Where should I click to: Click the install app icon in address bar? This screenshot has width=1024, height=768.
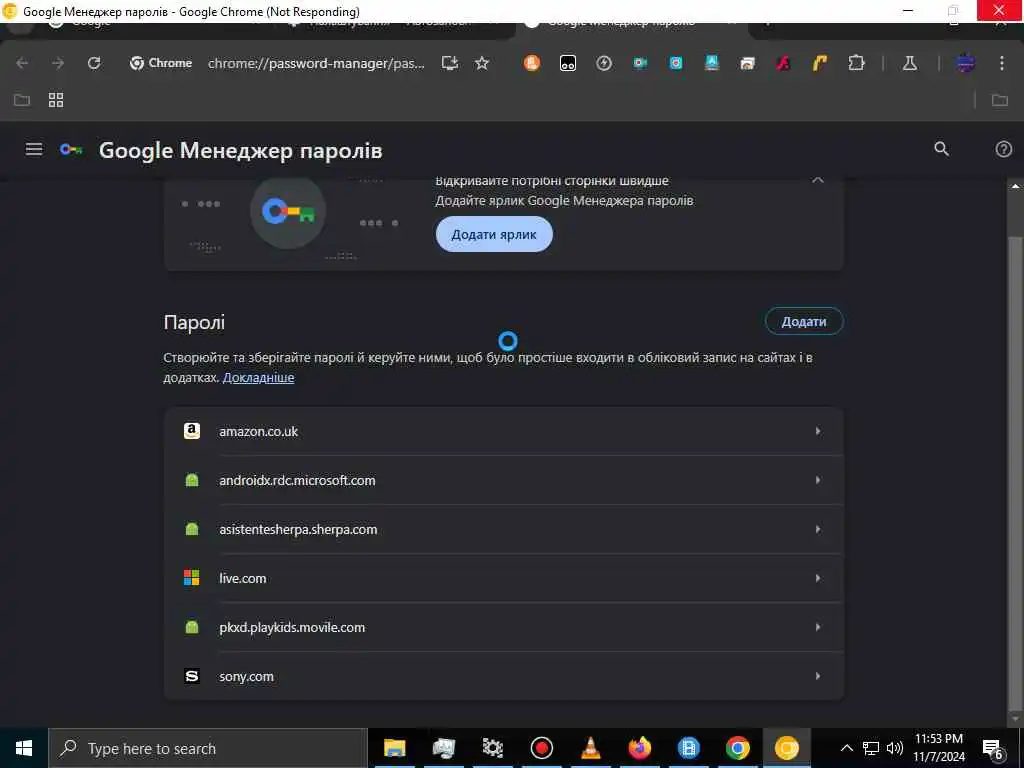point(450,63)
